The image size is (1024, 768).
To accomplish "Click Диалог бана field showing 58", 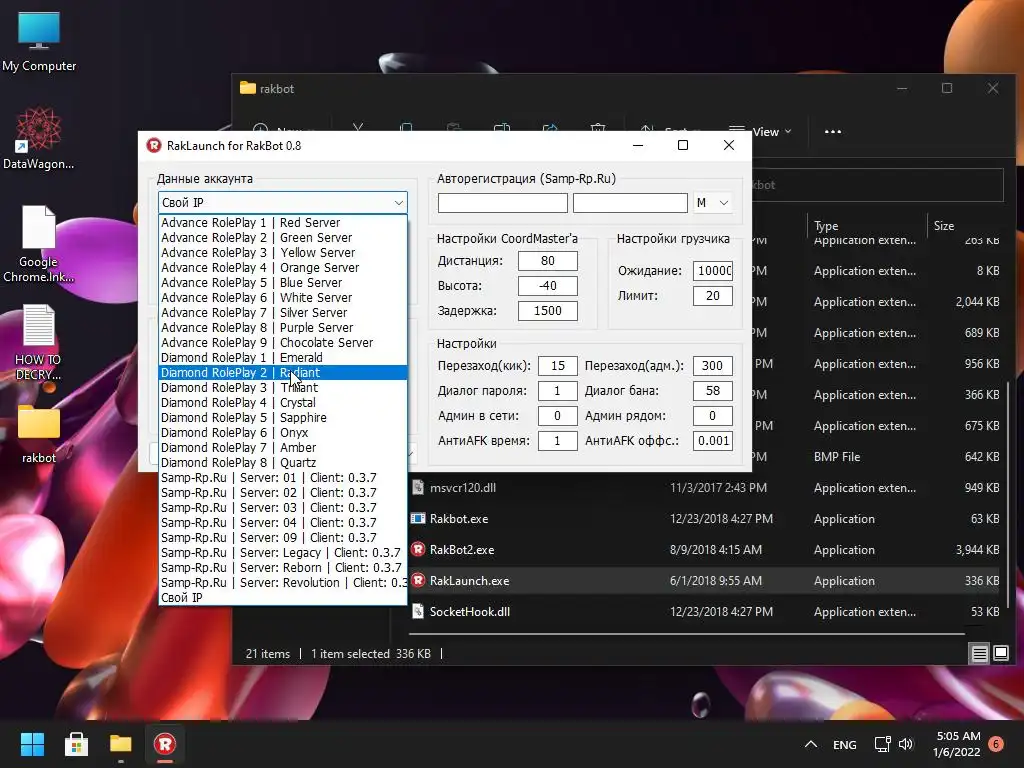I will coord(712,391).
